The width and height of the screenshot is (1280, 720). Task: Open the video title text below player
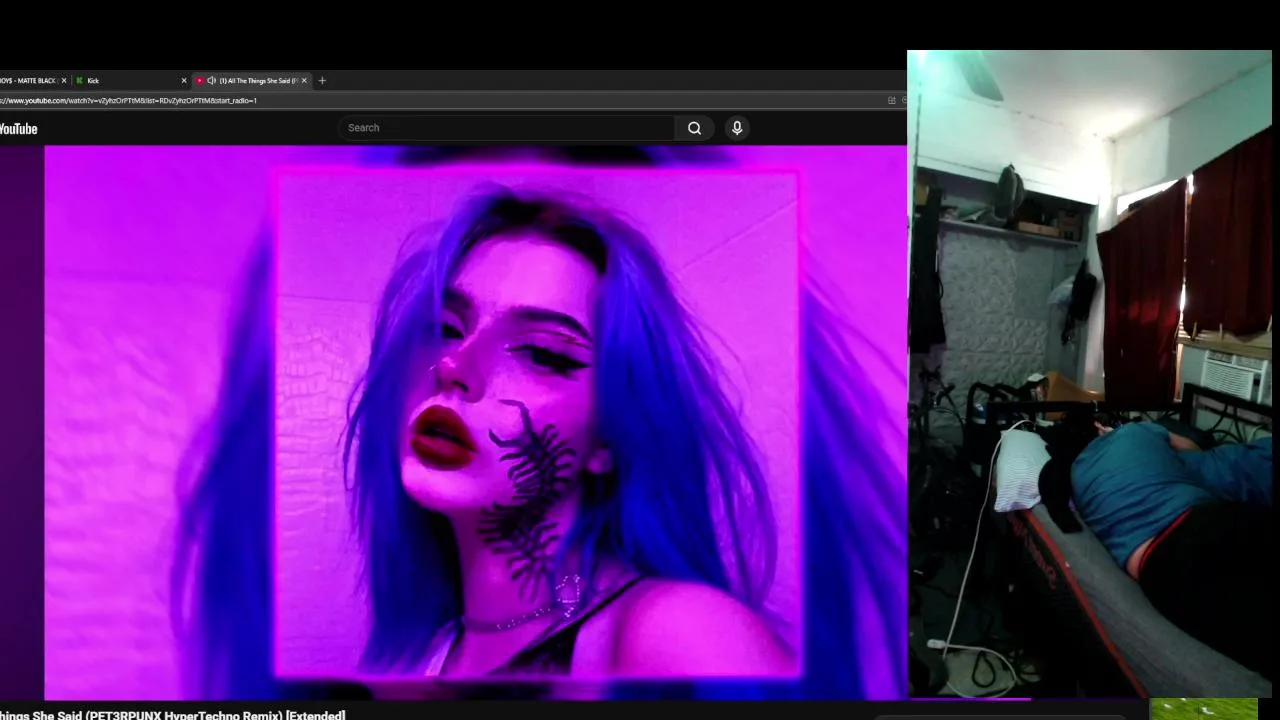click(172, 715)
